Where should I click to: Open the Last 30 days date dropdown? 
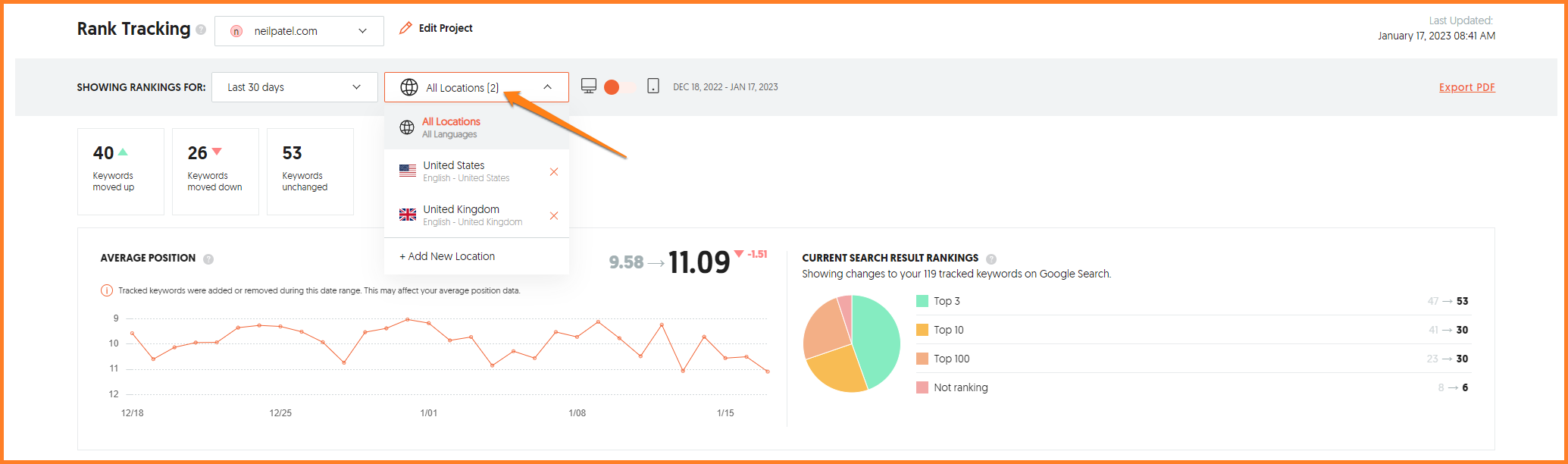coord(294,87)
